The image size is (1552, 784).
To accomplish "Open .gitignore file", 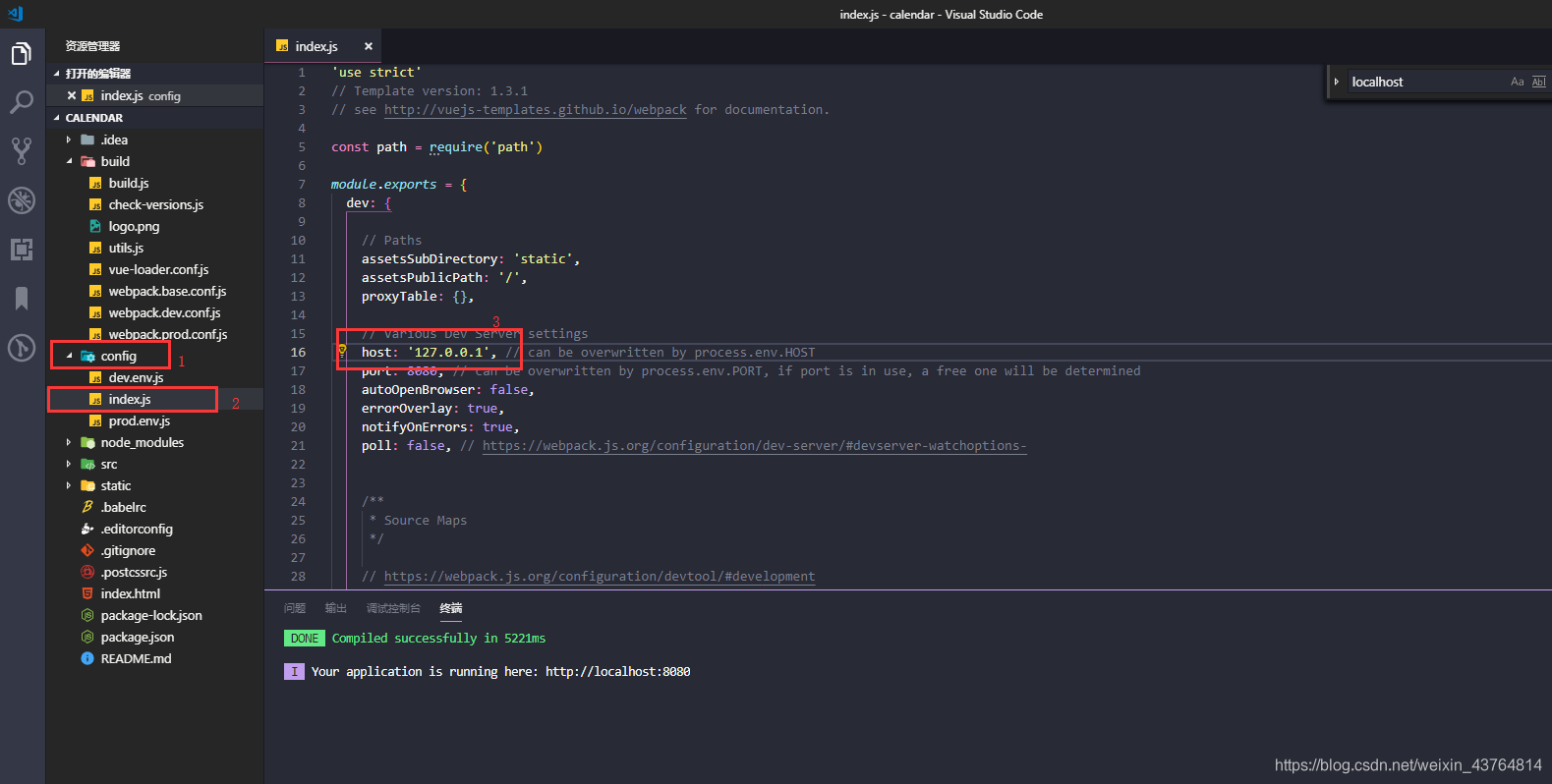I will tap(128, 550).
